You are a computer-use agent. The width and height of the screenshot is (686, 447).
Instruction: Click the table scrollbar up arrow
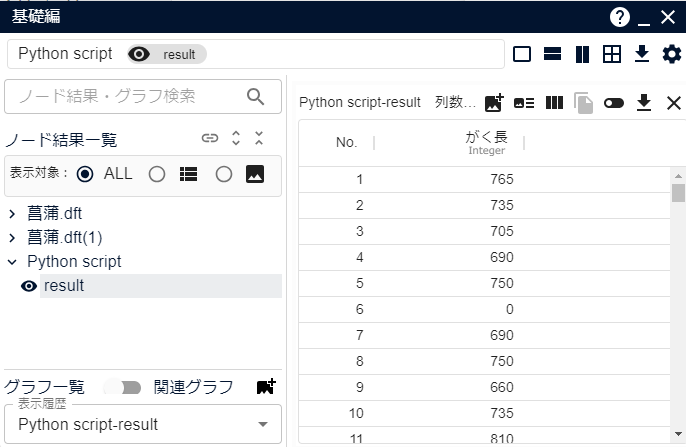(x=678, y=176)
